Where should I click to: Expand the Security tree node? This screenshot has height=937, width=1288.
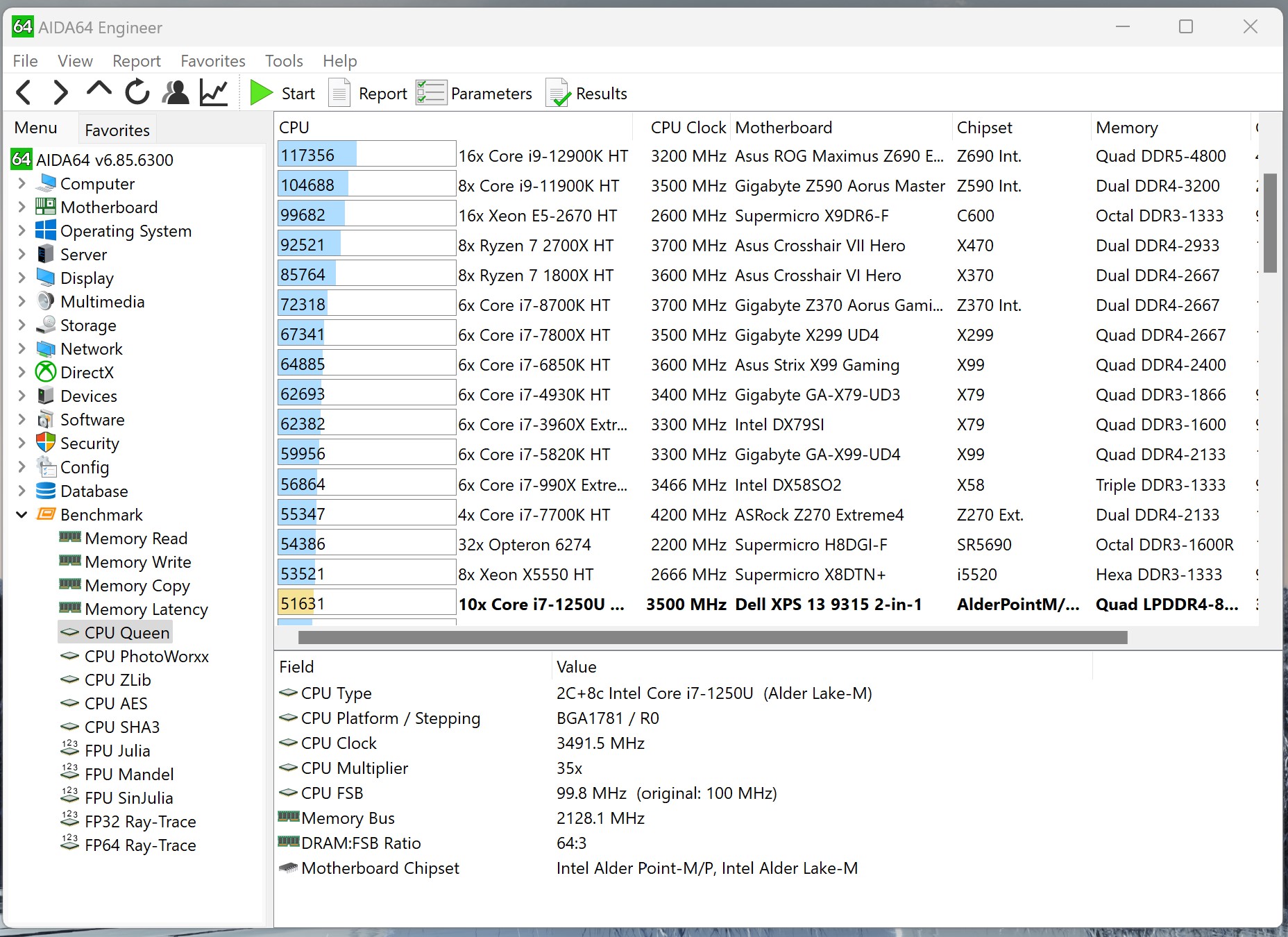click(x=22, y=443)
